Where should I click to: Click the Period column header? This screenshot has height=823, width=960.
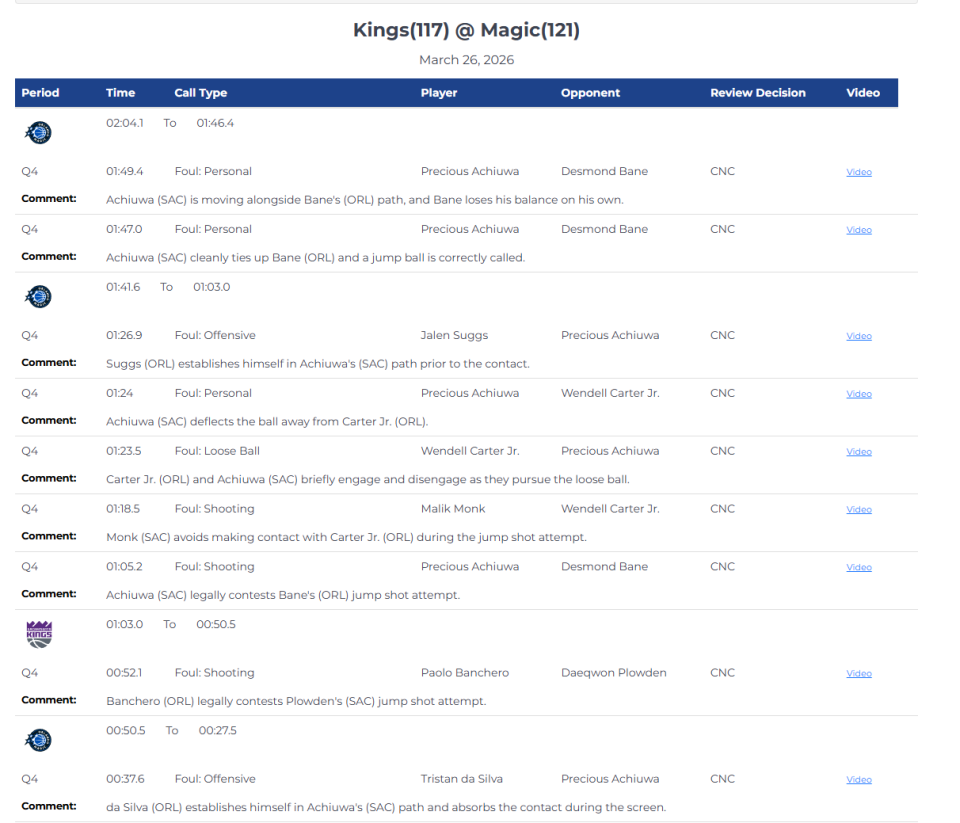(x=40, y=93)
